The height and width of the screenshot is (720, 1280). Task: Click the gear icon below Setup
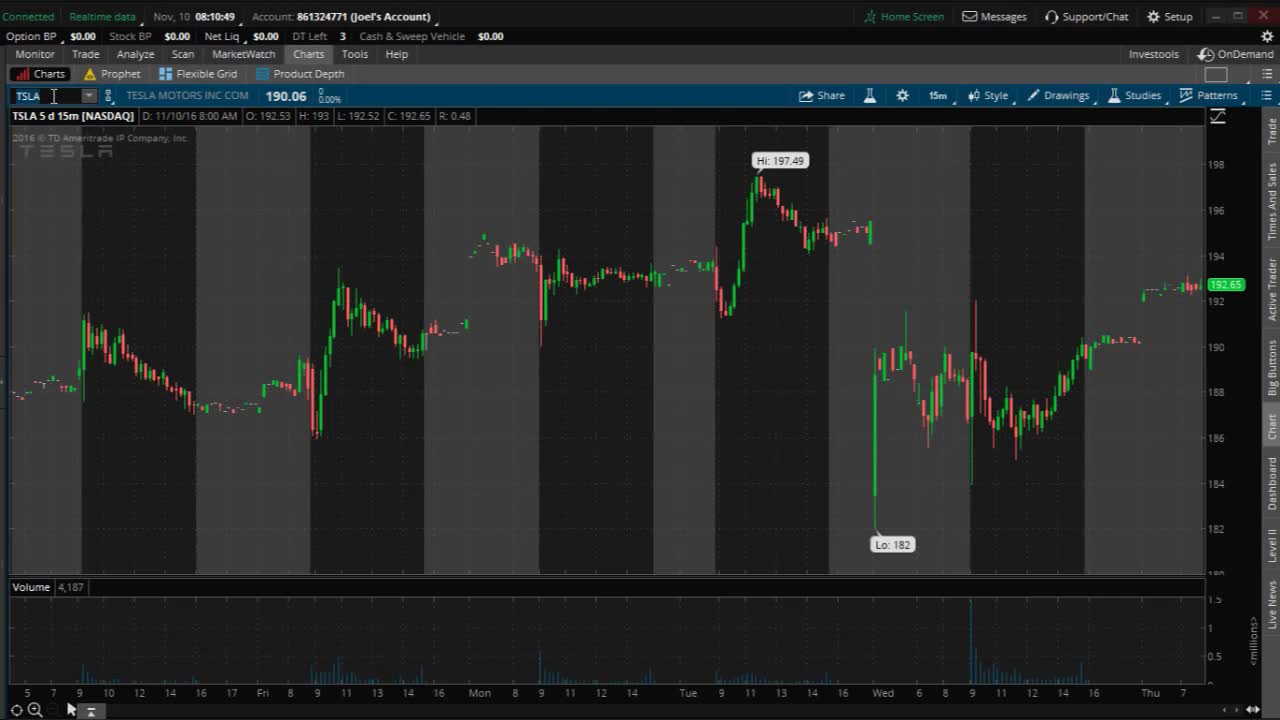[1267, 36]
